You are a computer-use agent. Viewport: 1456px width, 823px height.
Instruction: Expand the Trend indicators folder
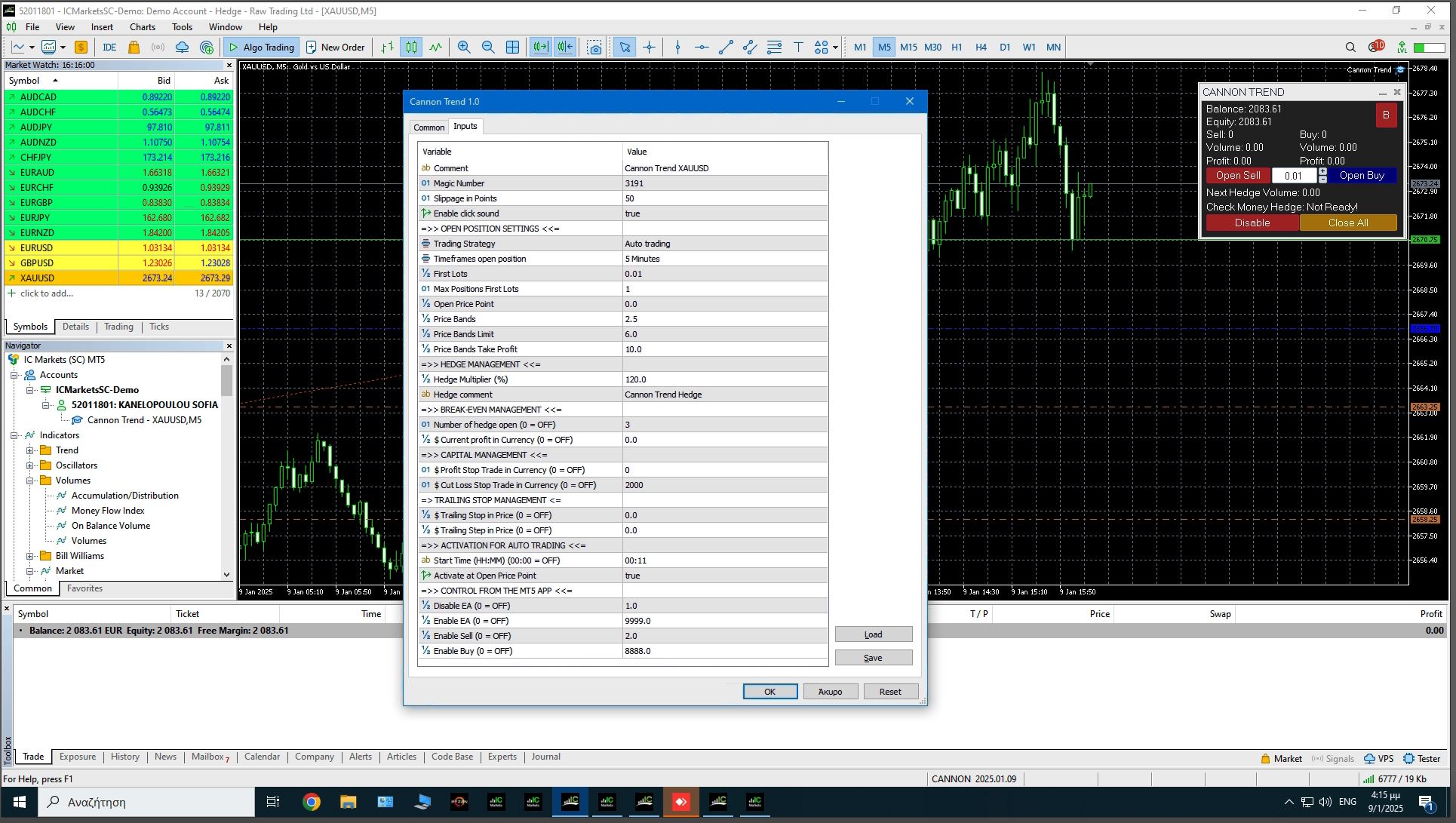coord(30,450)
